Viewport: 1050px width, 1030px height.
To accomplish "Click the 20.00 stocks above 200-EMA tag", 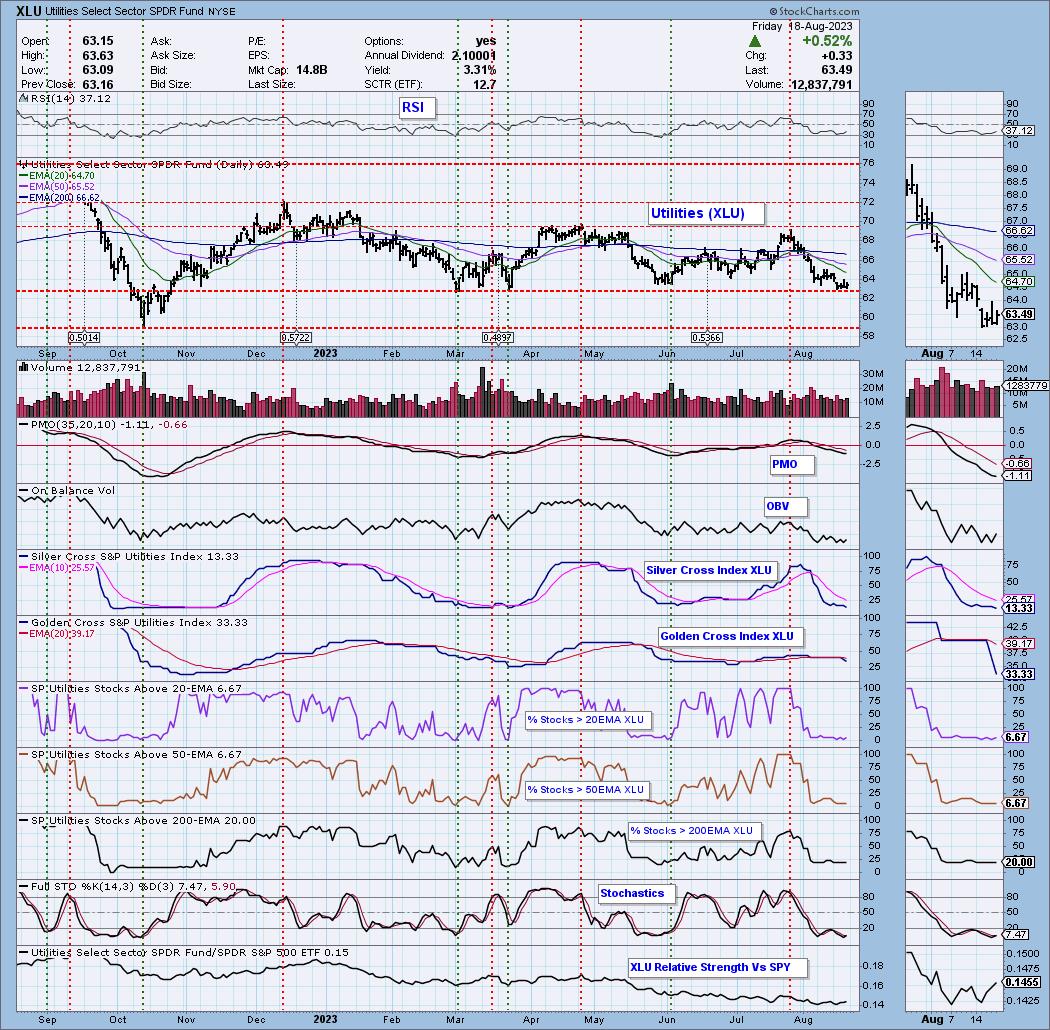I will [1019, 862].
